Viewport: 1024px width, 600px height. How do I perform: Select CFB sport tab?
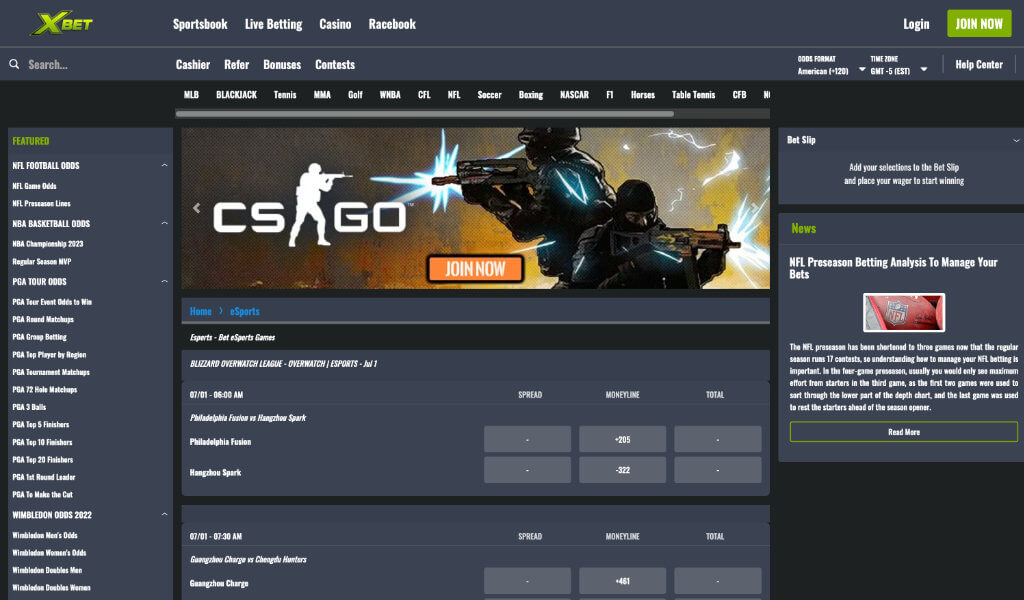(739, 95)
